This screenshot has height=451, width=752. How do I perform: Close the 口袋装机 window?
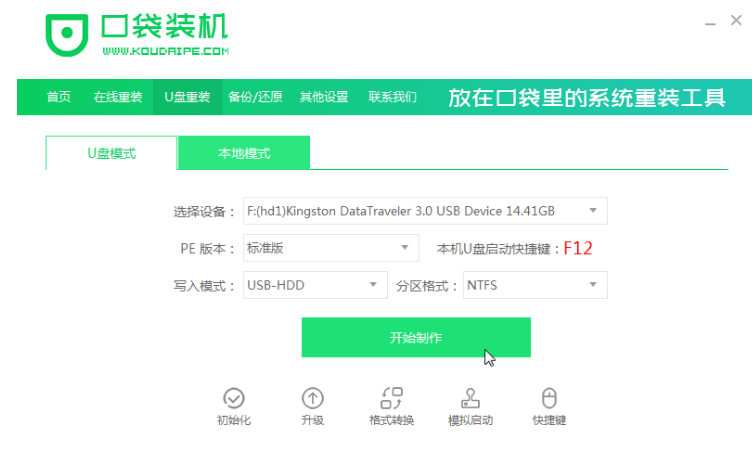(x=736, y=20)
